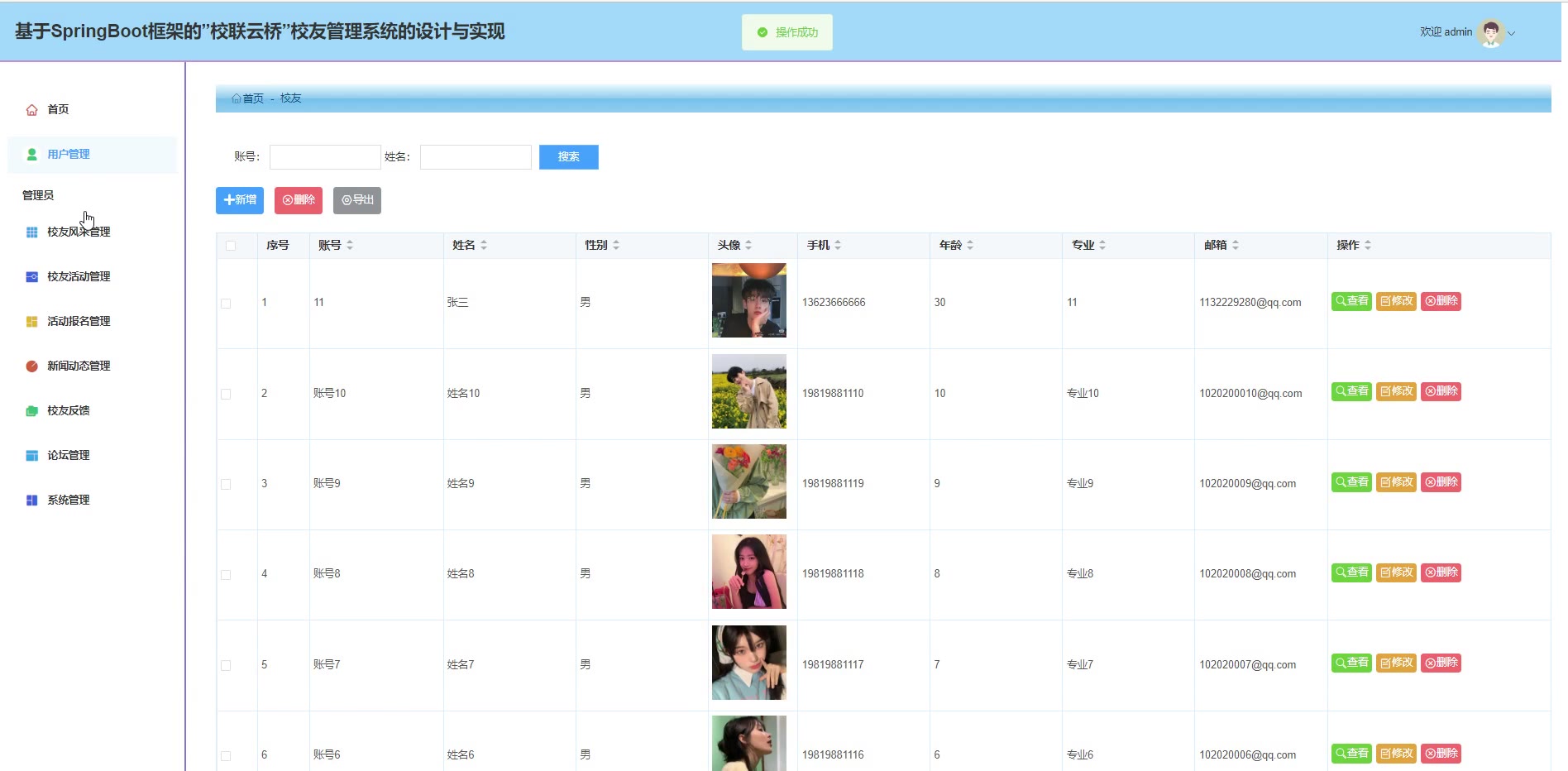Click 修改 for the 账号7 row
This screenshot has height=771, width=1568.
click(1396, 663)
